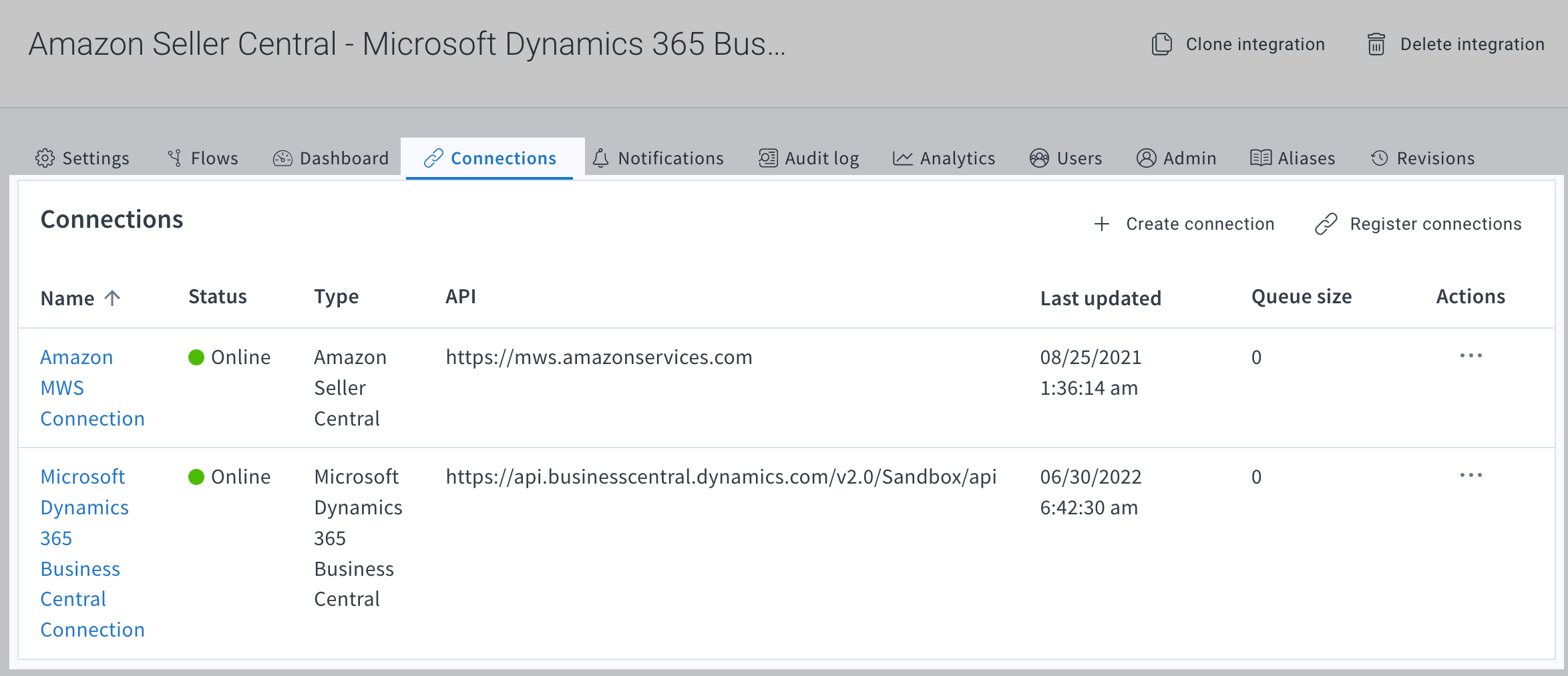The height and width of the screenshot is (676, 1568).
Task: Click the Queue size column header
Action: pyautogui.click(x=1302, y=297)
